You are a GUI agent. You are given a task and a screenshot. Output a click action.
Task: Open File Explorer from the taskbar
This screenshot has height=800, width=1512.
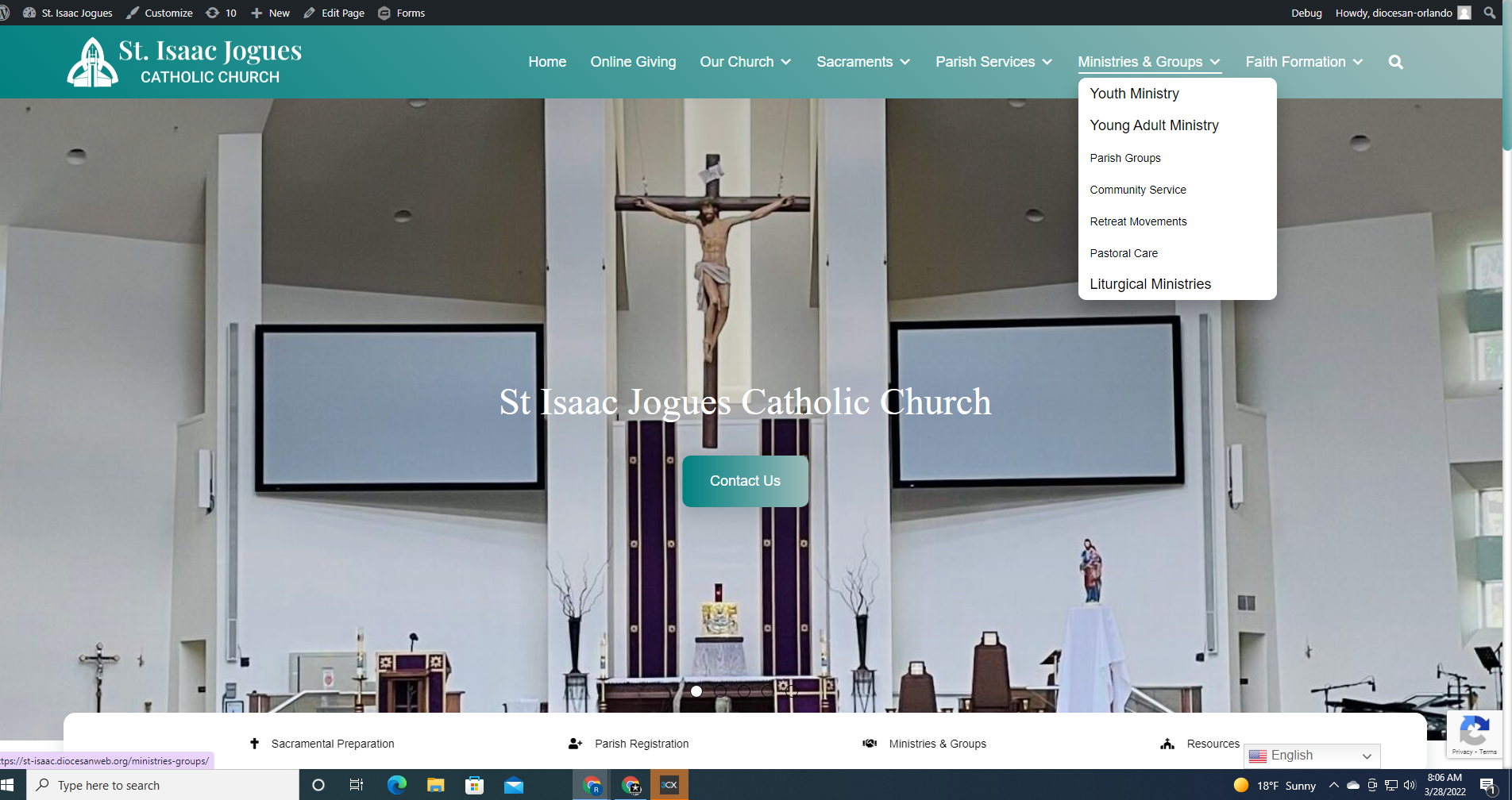[x=435, y=785]
